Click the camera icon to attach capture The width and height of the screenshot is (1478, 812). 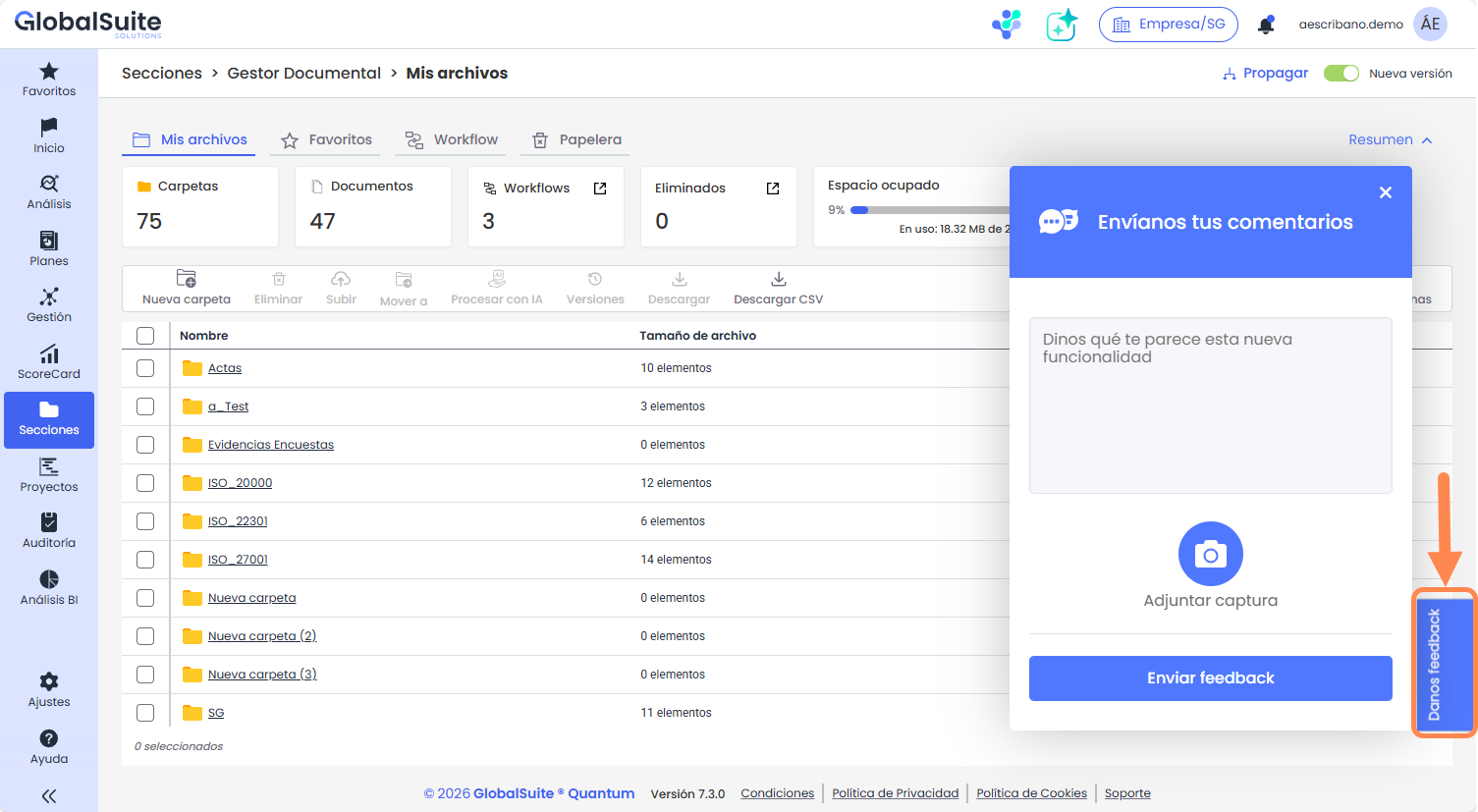(1210, 554)
